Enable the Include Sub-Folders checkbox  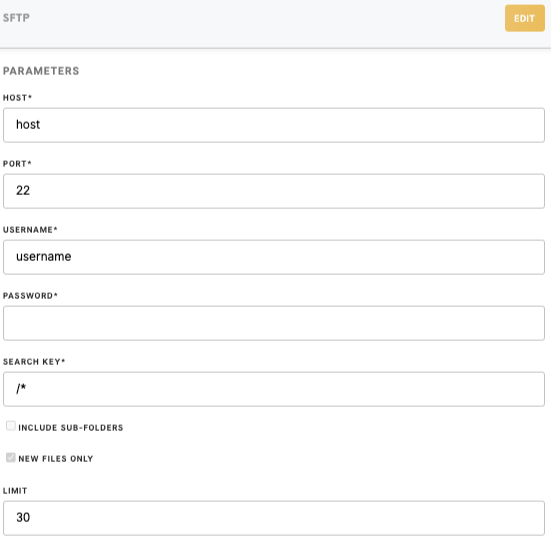[x=11, y=426]
